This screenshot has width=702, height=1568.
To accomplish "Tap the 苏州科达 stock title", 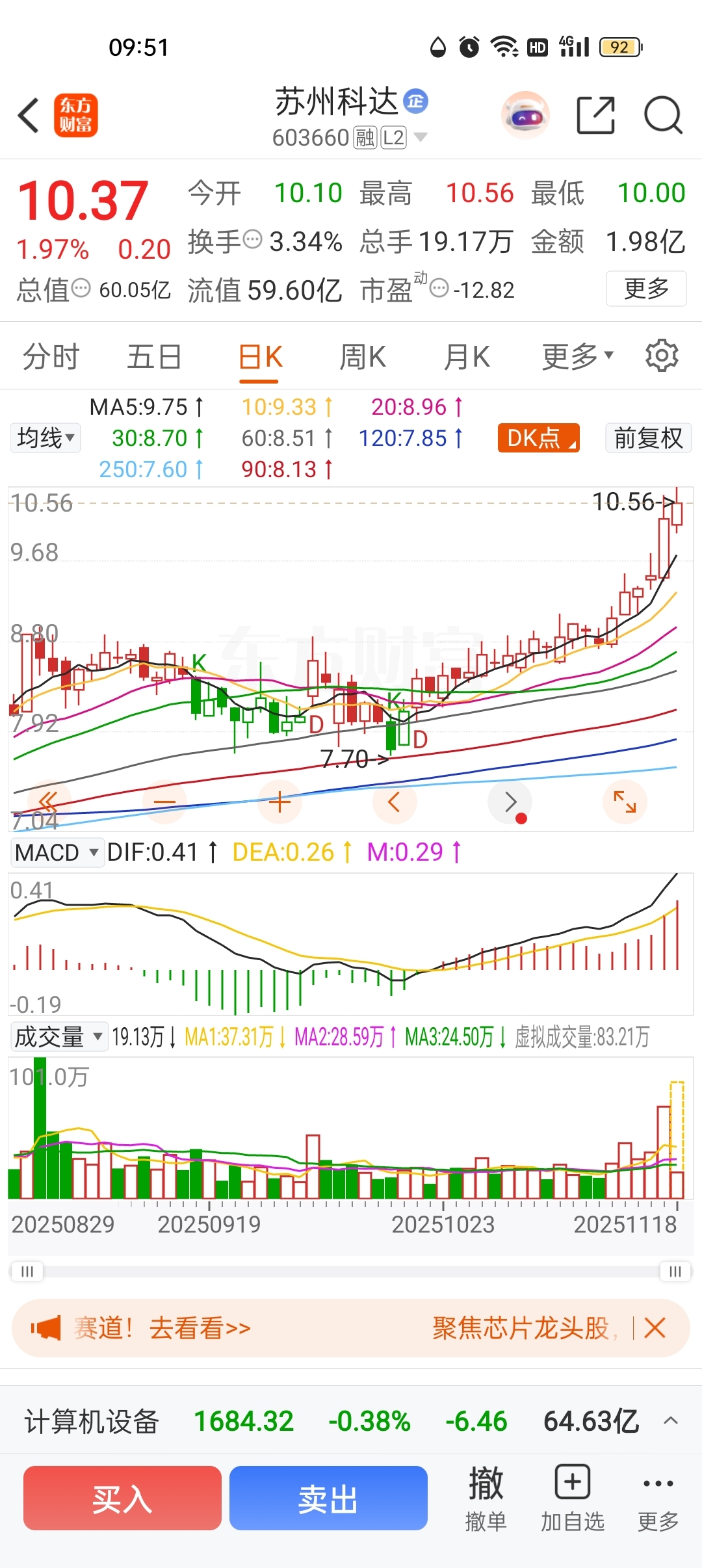I will [336, 101].
